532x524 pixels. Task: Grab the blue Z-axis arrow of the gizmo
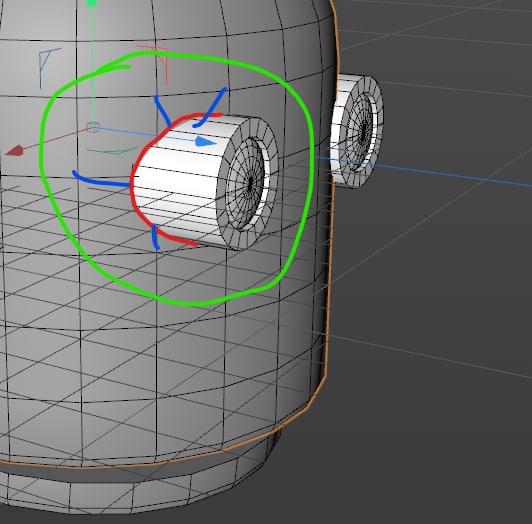[206, 142]
